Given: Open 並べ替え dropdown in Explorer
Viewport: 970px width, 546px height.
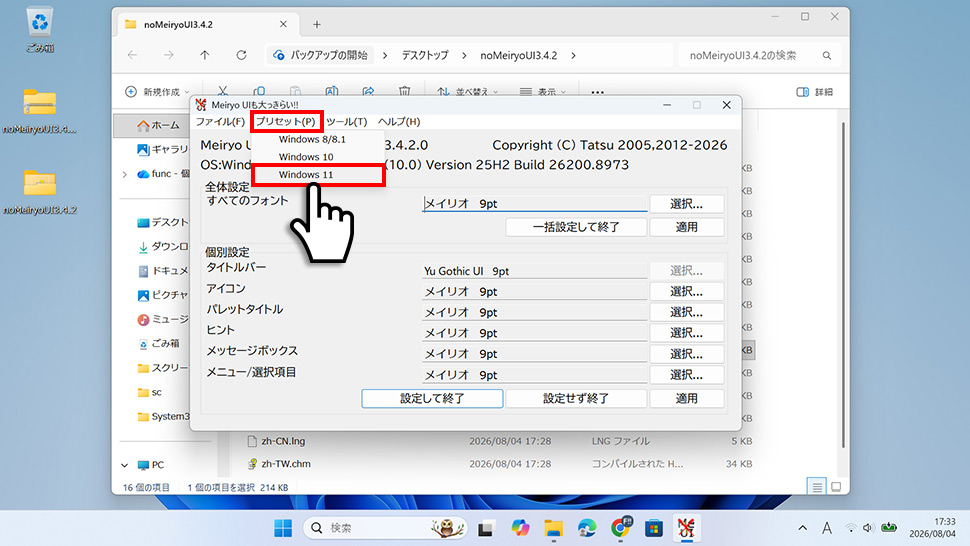Looking at the screenshot, I should pyautogui.click(x=468, y=92).
